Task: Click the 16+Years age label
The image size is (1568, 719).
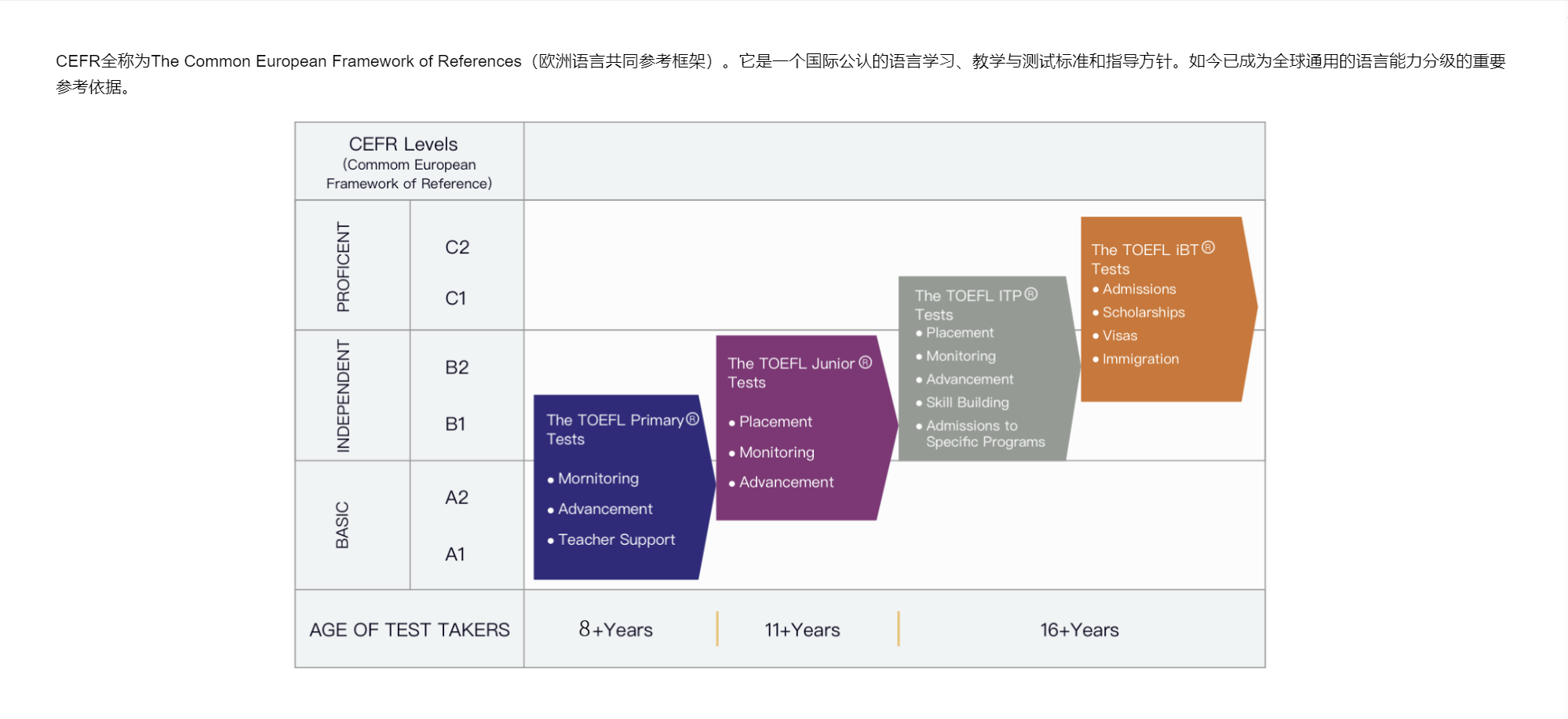Action: (x=1079, y=630)
